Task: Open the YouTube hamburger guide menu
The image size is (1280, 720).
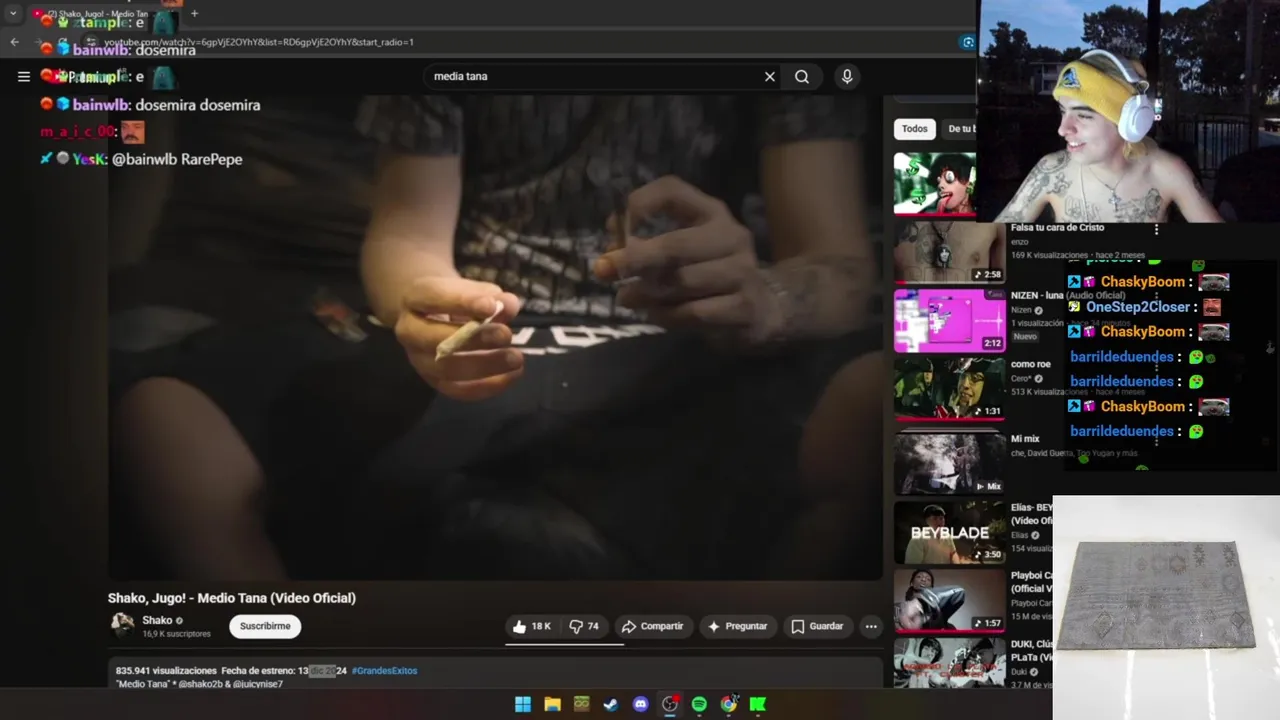Action: coord(24,76)
